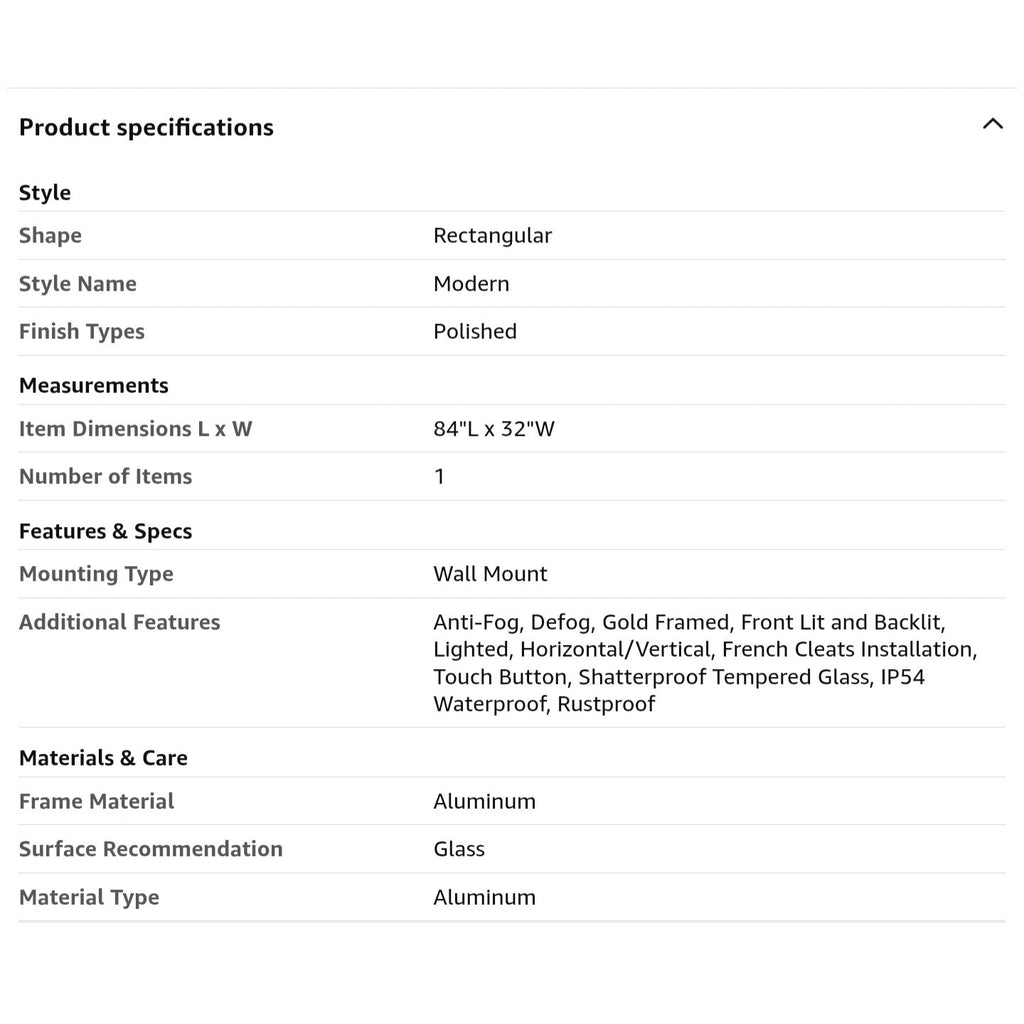
Task: Click the Surface Recommendation label
Action: coord(151,848)
